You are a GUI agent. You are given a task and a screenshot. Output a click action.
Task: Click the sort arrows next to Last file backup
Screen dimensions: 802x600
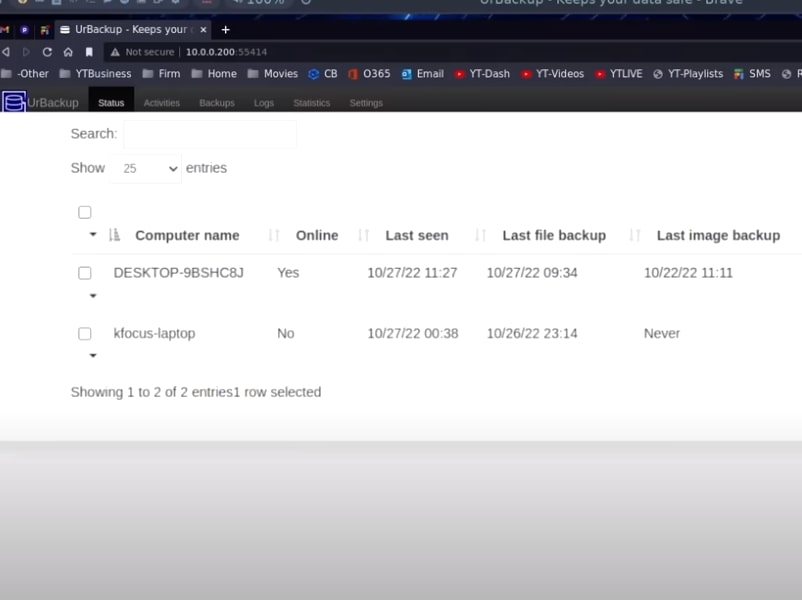tap(481, 235)
